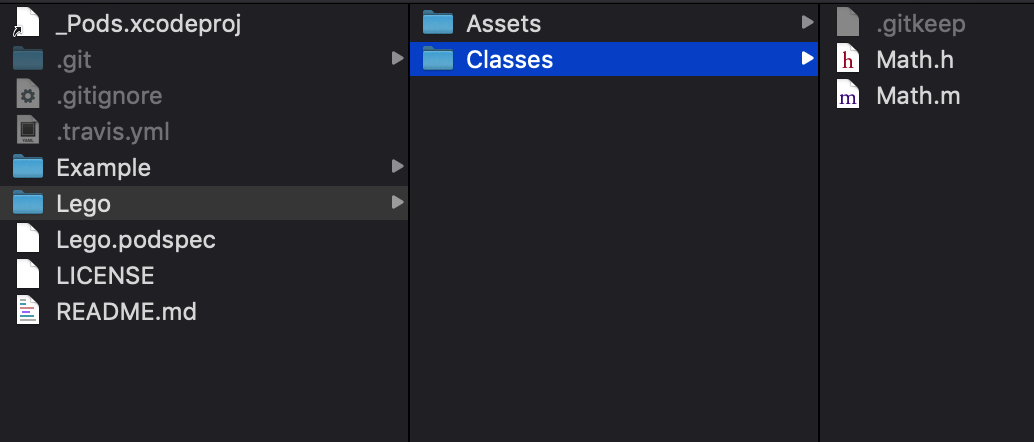The image size is (1034, 442).
Task: Click the Assets folder icon
Action: [438, 22]
